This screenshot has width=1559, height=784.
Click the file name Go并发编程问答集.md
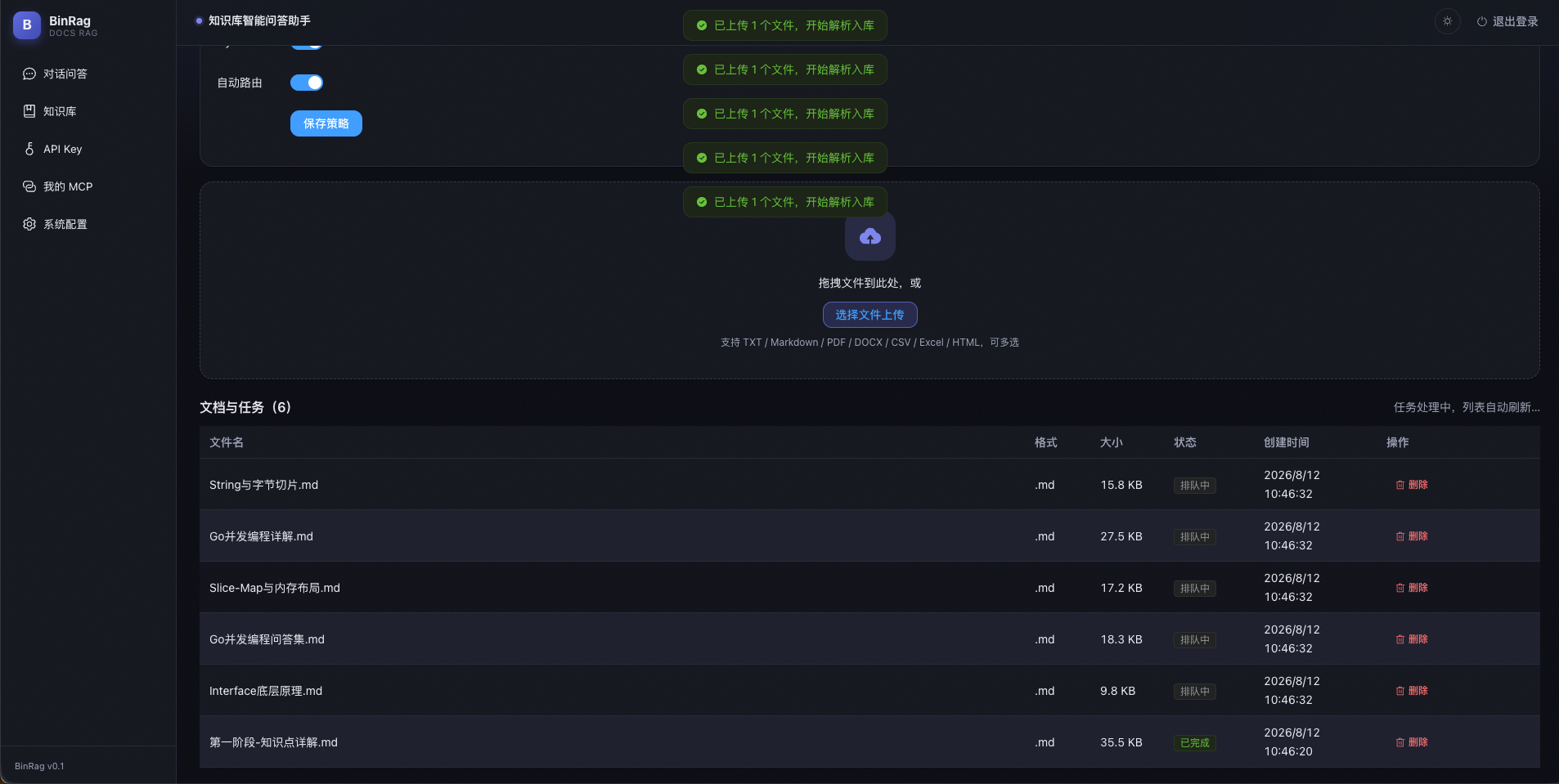click(x=267, y=639)
